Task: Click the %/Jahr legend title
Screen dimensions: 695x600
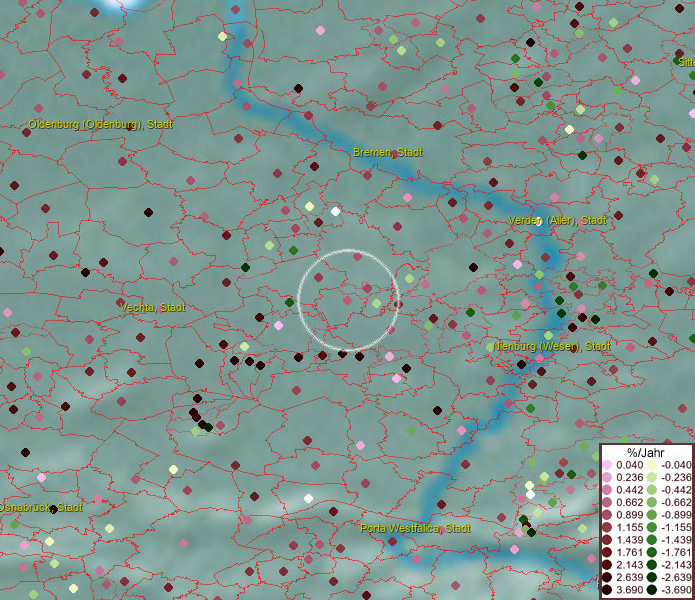Action: [x=646, y=452]
